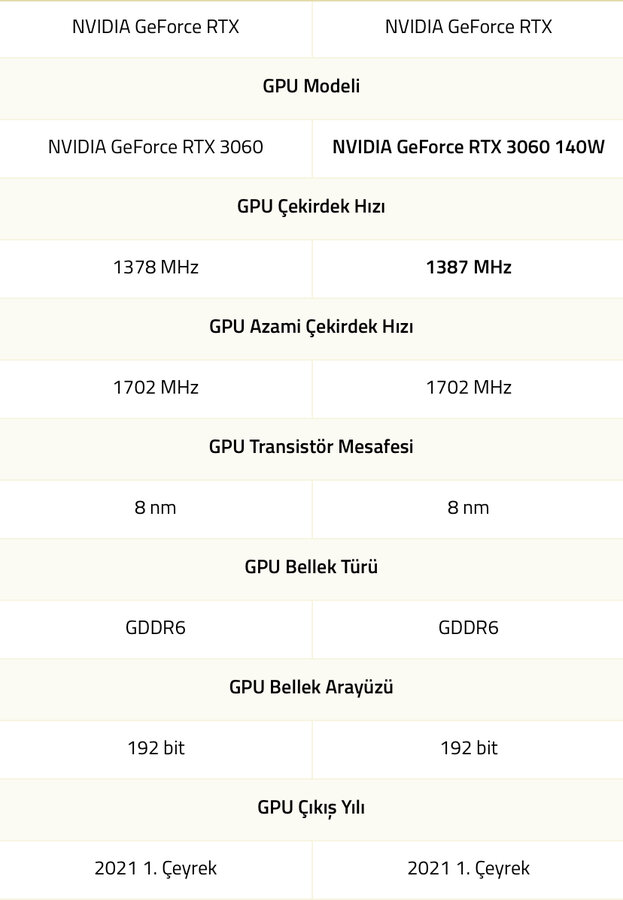This screenshot has height=900, width=623.
Task: Select 8 nm in the left column
Action: pyautogui.click(x=156, y=507)
